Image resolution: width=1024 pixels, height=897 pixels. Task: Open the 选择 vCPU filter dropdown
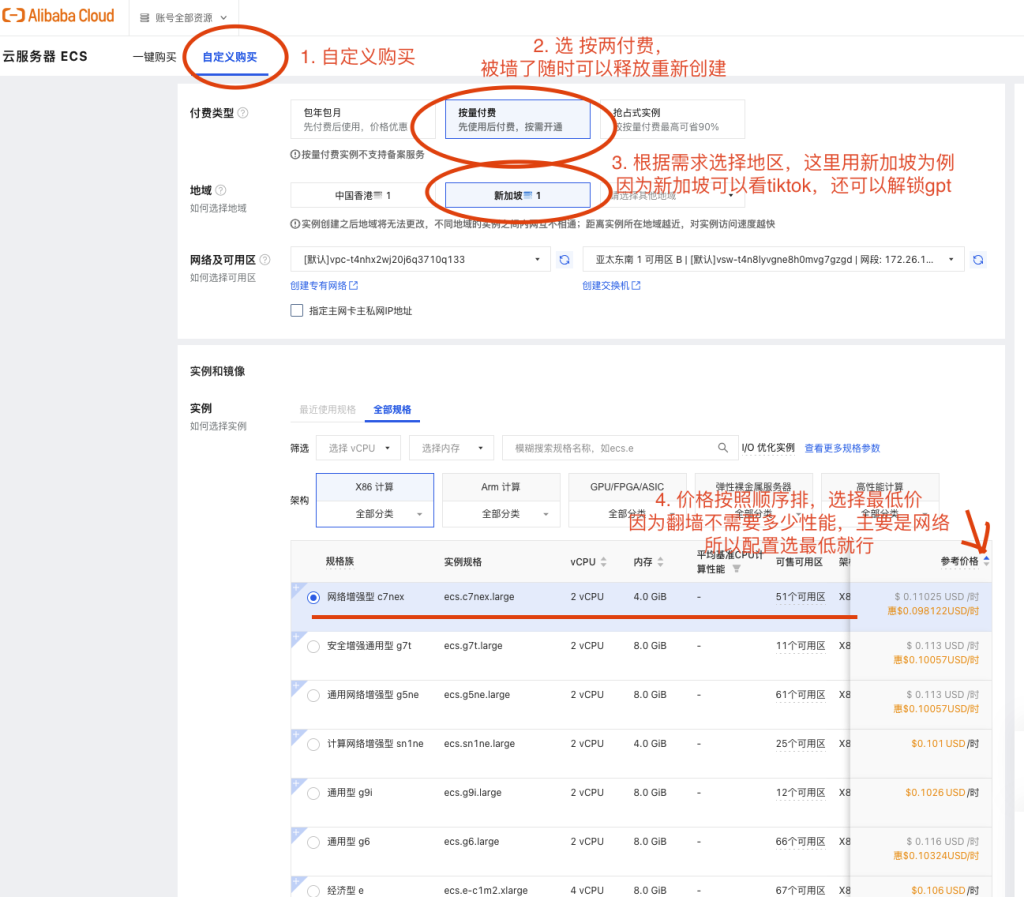pyautogui.click(x=359, y=448)
